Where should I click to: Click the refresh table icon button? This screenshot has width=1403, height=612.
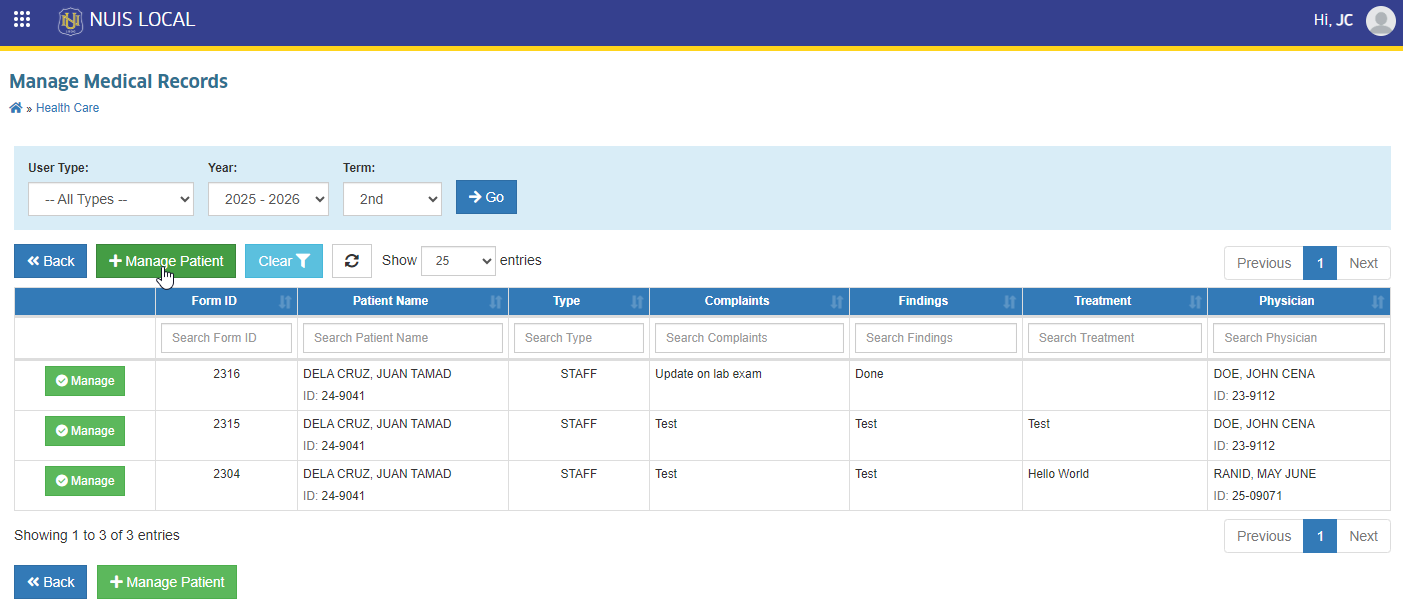click(352, 261)
